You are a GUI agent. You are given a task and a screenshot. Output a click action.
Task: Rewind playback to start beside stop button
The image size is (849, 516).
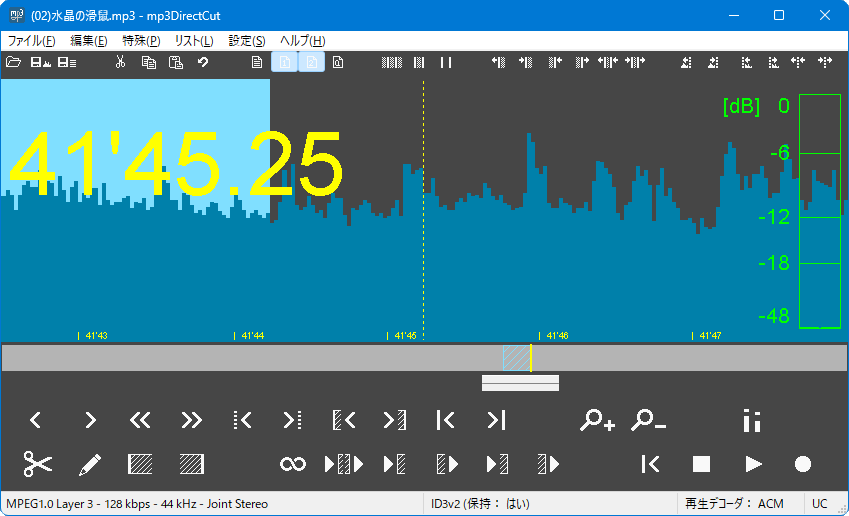pos(650,464)
